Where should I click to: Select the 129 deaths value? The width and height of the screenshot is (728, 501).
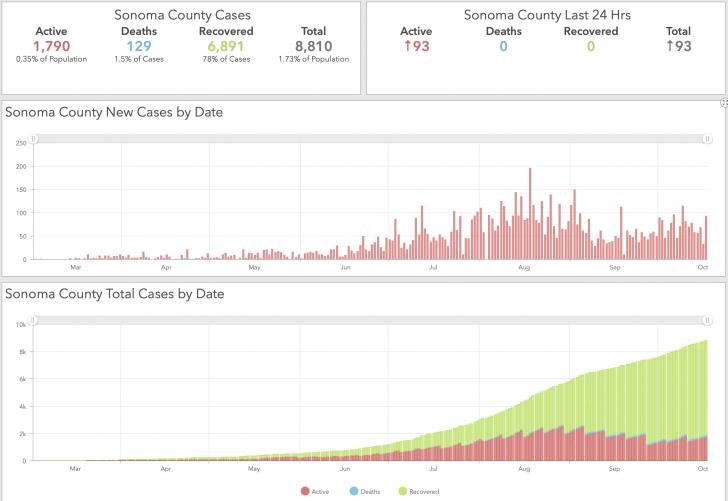(x=139, y=46)
